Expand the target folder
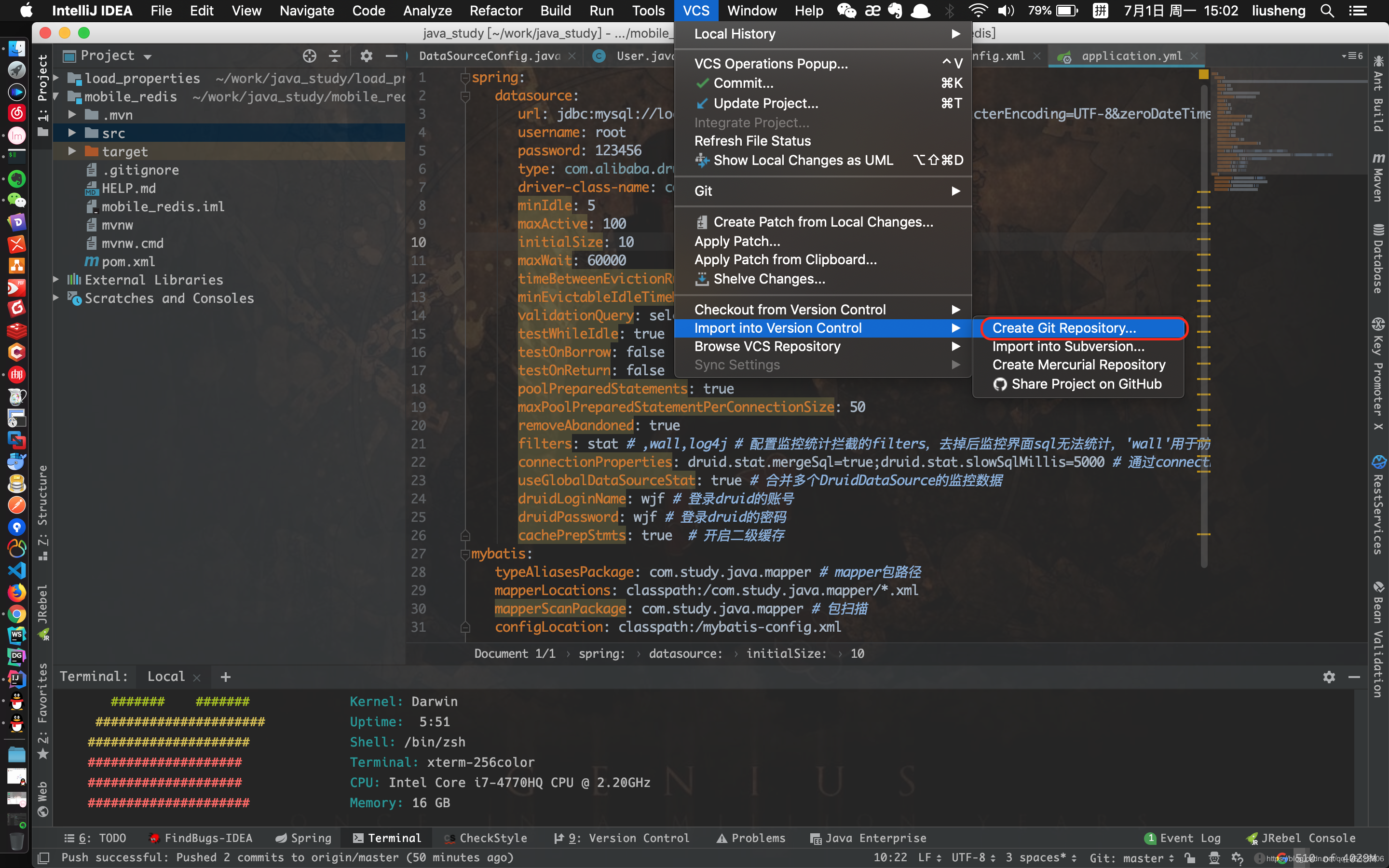 [x=72, y=151]
